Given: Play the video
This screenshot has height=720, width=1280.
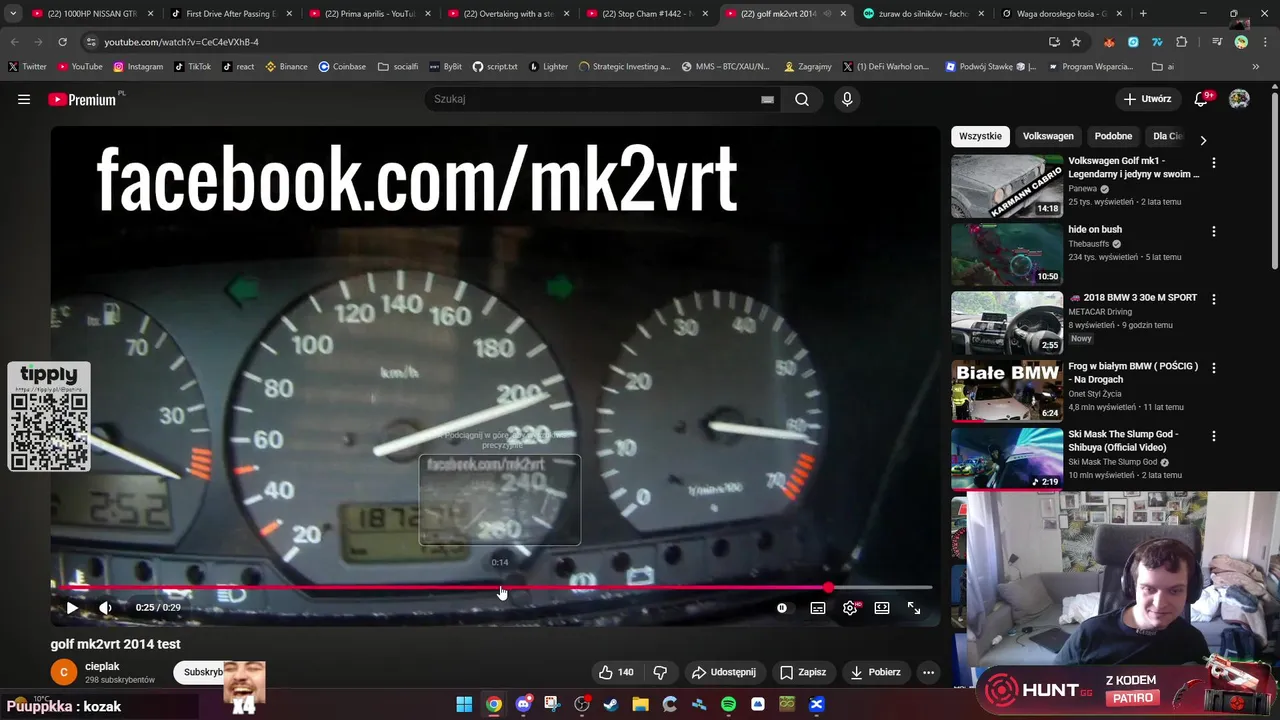Looking at the screenshot, I should point(72,607).
